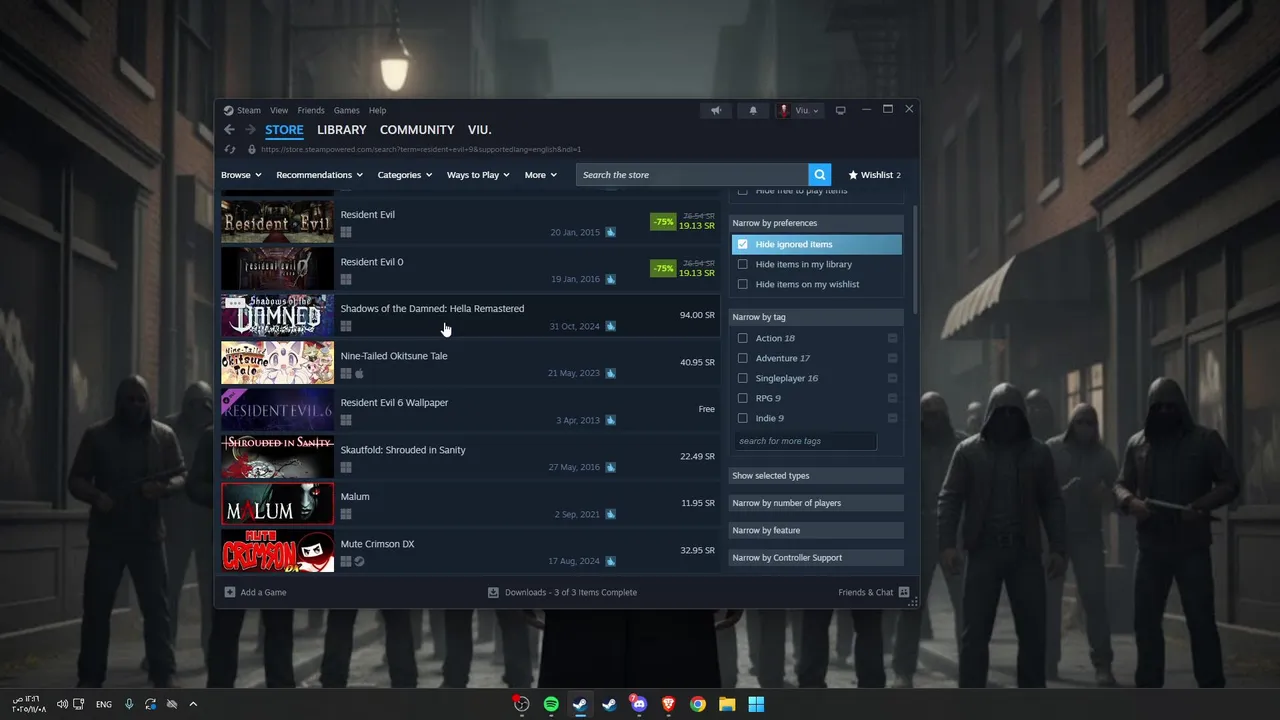This screenshot has height=720, width=1280.
Task: Click the Resident Evil 6 Wallpaper thumbnail
Action: (278, 410)
